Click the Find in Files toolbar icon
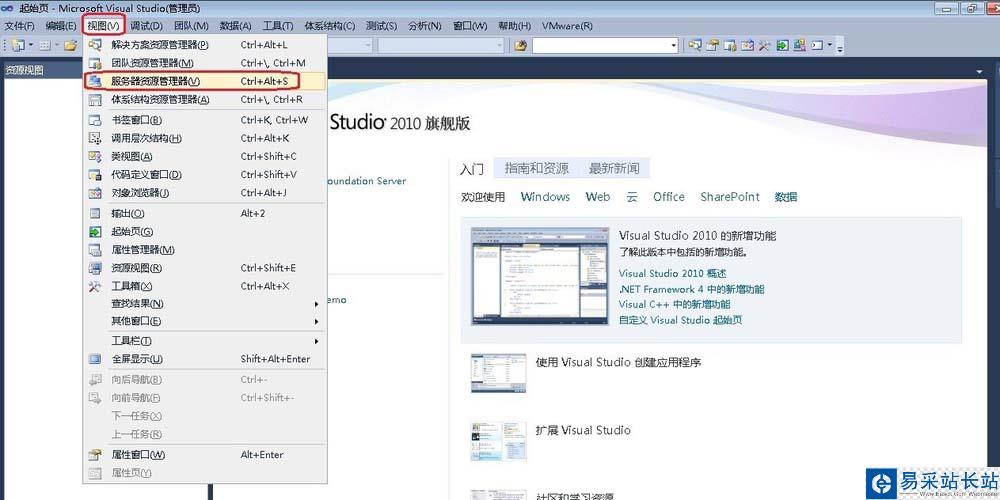Viewport: 1000px width, 500px height. [520, 45]
